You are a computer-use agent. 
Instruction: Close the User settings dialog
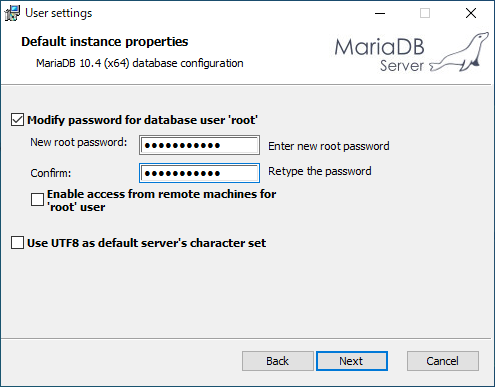(471, 13)
